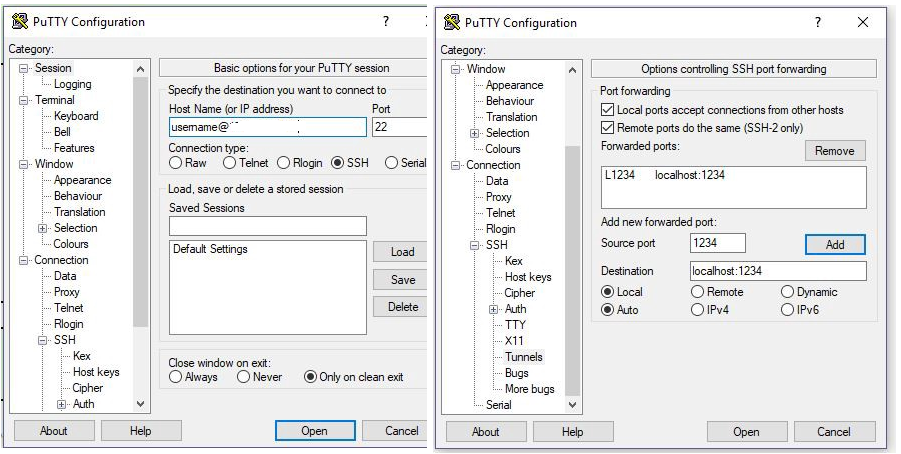This screenshot has width=901, height=454.
Task: Open the Proxy category in right tree
Action: coord(498,197)
